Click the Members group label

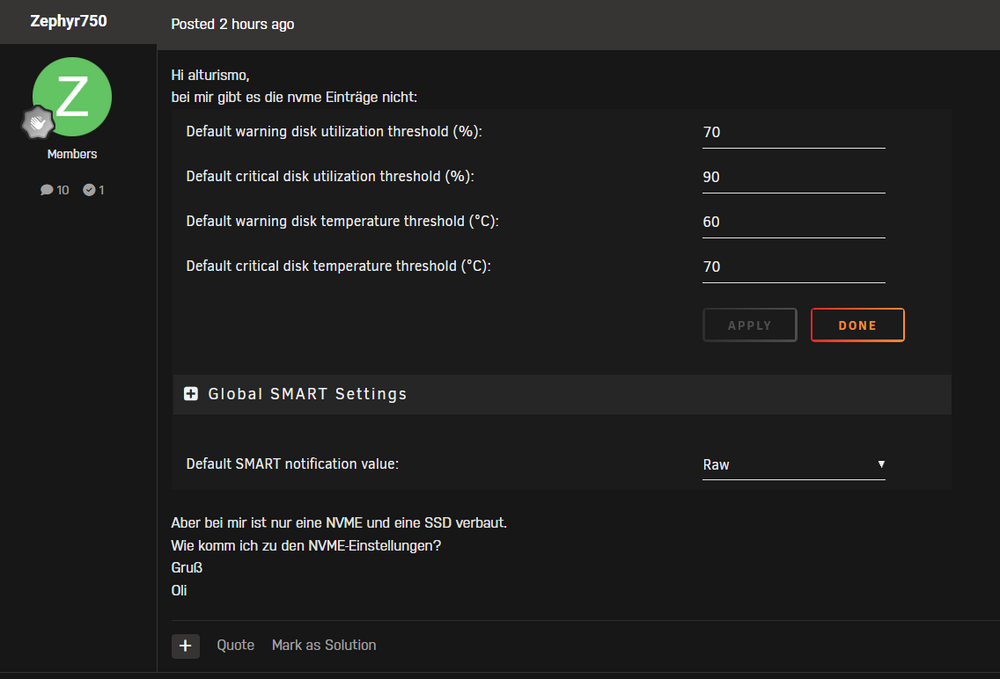coord(72,154)
